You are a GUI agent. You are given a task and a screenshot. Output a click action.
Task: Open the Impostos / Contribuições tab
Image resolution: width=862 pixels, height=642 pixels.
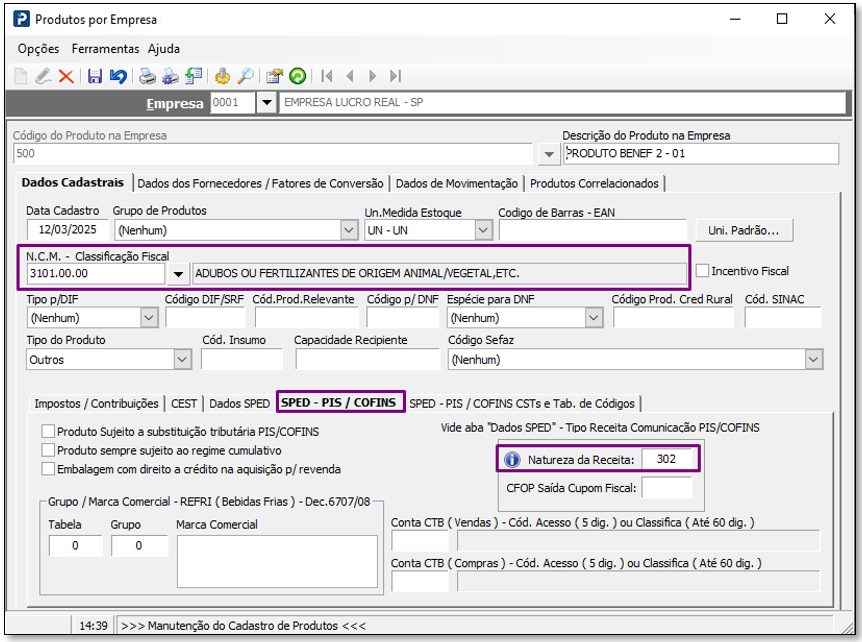coord(96,404)
